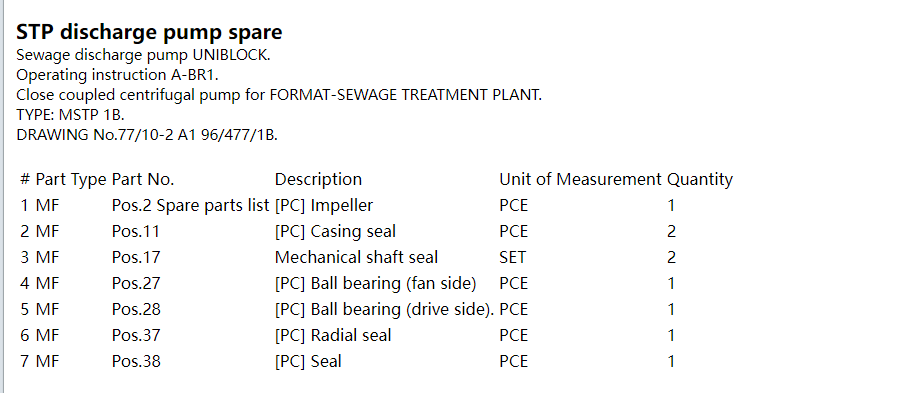Select the Radial seal description
The image size is (904, 393).
pos(333,335)
